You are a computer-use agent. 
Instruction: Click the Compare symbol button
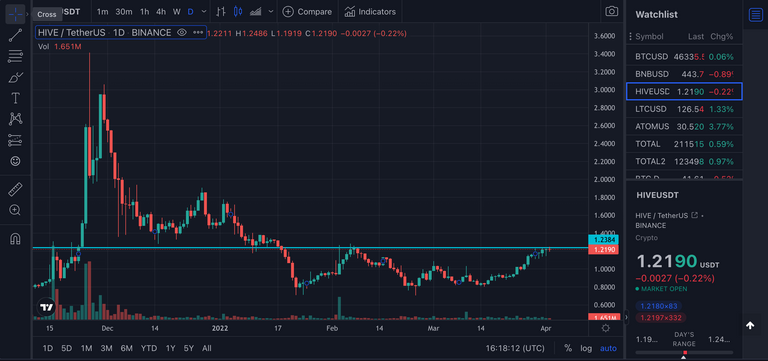pos(307,11)
